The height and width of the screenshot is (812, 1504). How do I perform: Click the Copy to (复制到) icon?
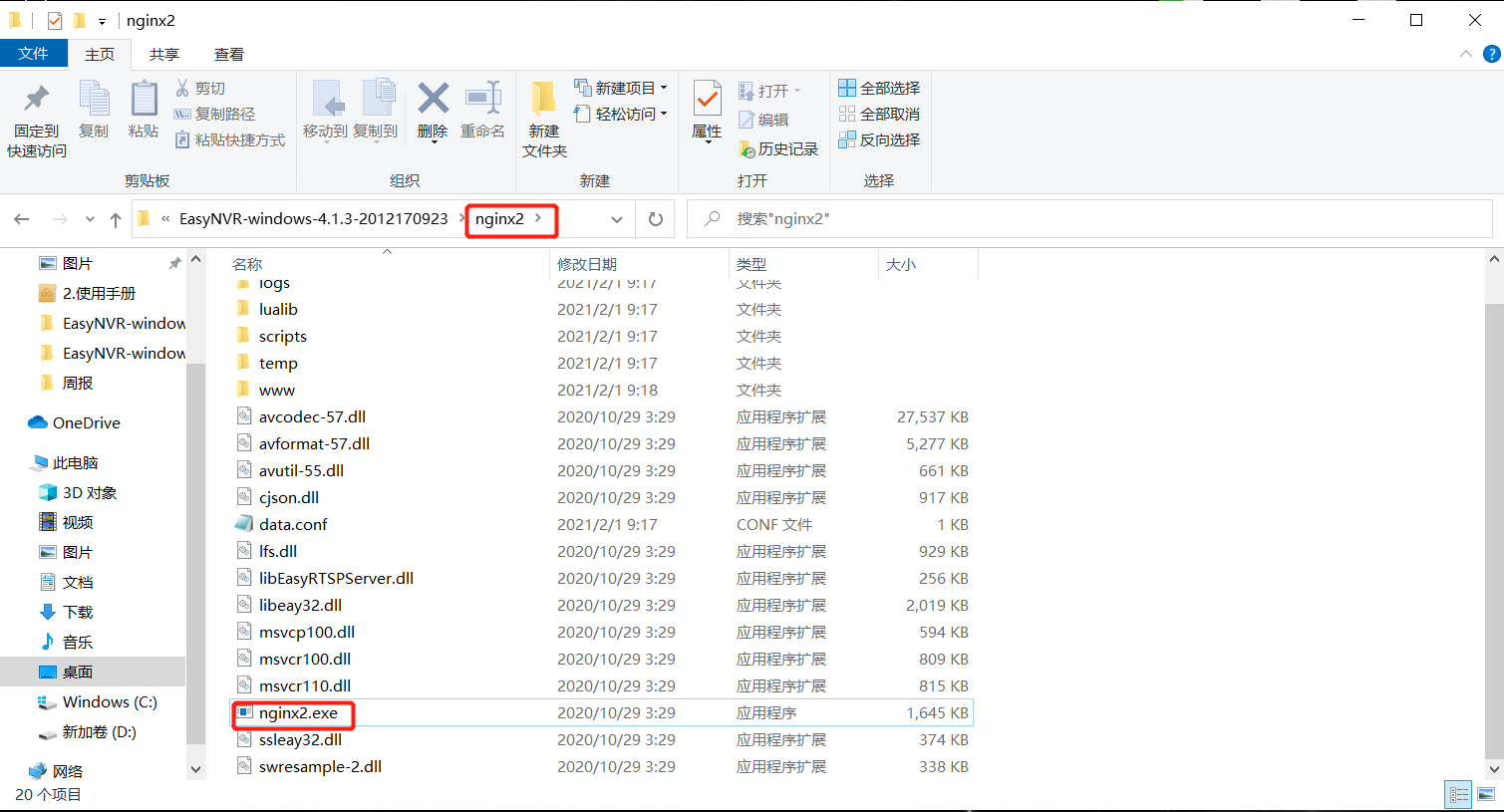(x=377, y=99)
